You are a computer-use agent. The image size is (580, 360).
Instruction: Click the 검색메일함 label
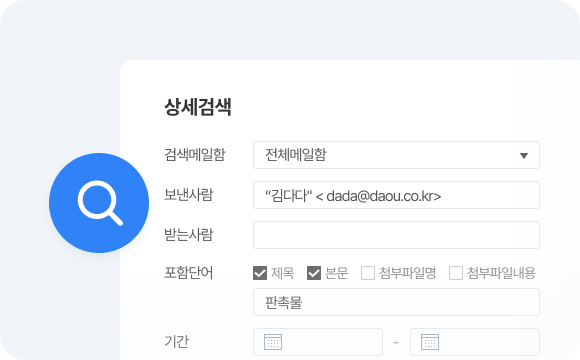click(195, 155)
